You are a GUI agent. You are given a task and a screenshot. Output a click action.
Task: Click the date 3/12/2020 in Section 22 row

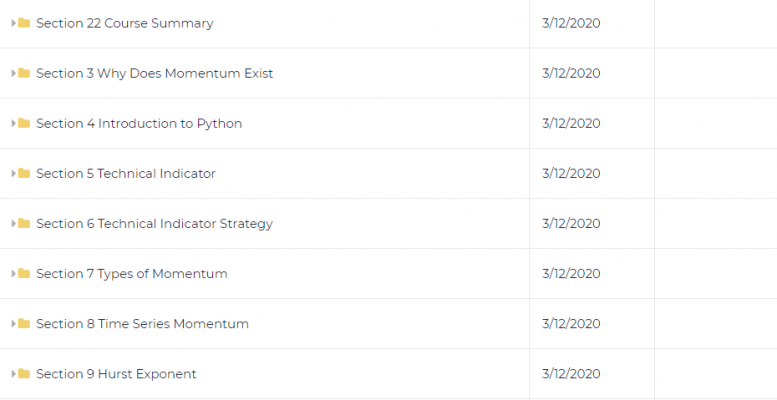pyautogui.click(x=571, y=23)
